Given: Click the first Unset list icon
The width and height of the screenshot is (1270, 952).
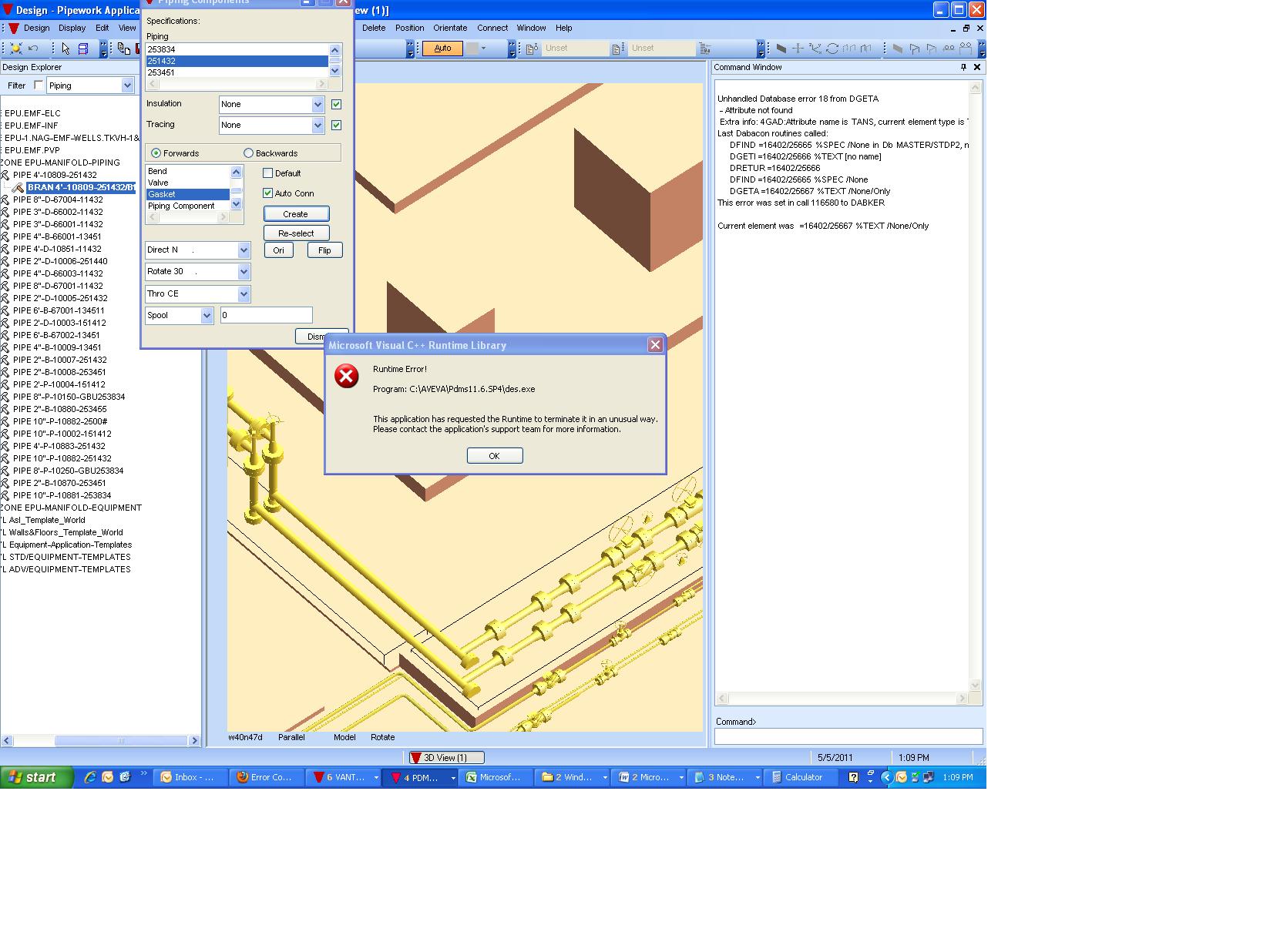Looking at the screenshot, I should coord(532,49).
